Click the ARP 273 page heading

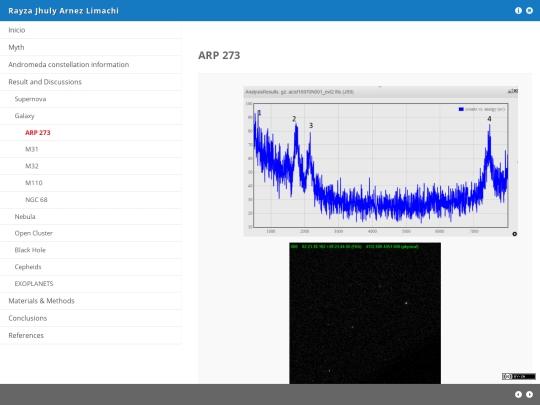point(219,55)
